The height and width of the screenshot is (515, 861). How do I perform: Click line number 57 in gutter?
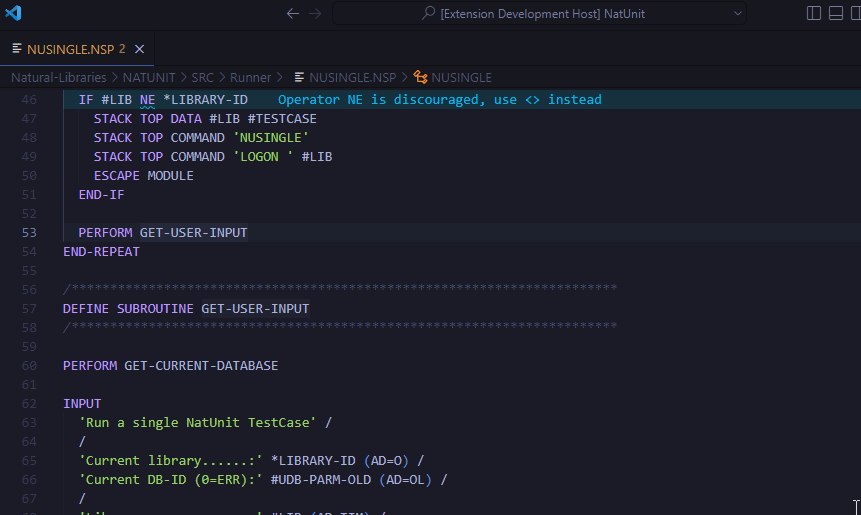29,309
